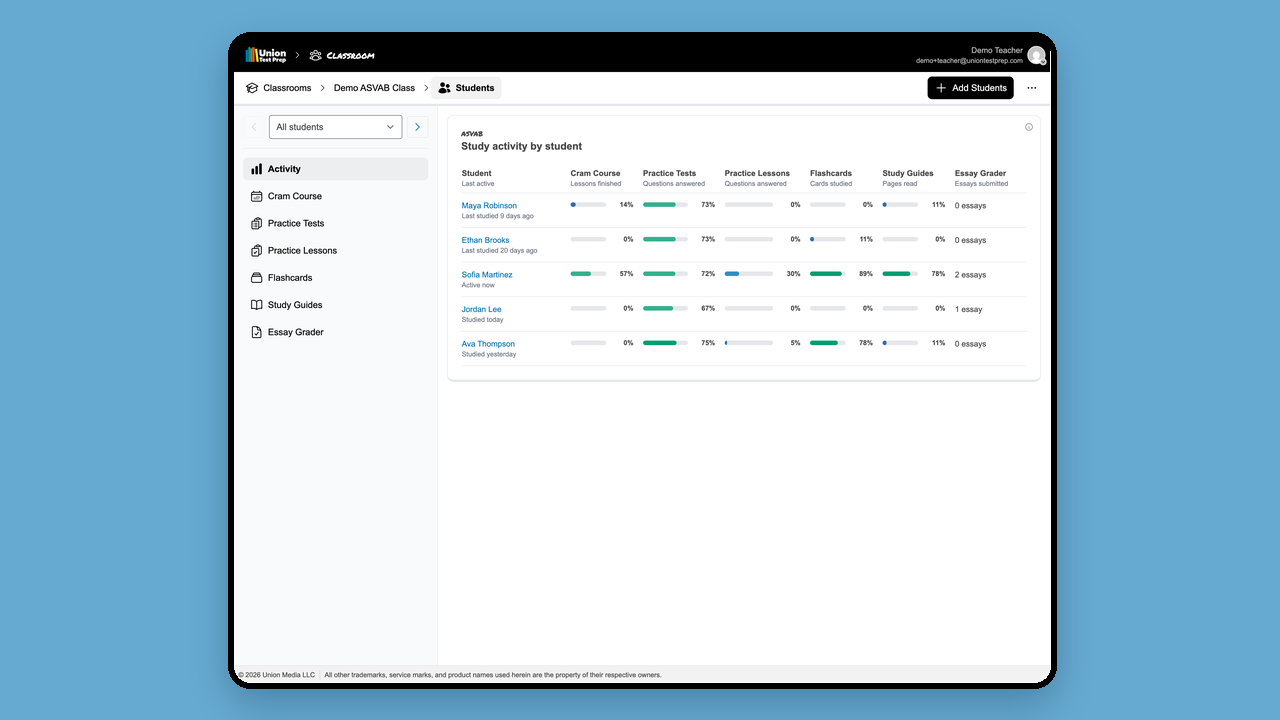1280x720 pixels.
Task: Click the Add Students button
Action: point(970,88)
